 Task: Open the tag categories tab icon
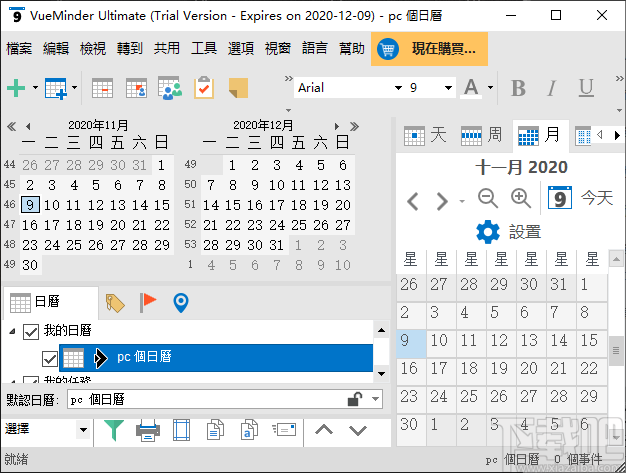pyautogui.click(x=115, y=303)
